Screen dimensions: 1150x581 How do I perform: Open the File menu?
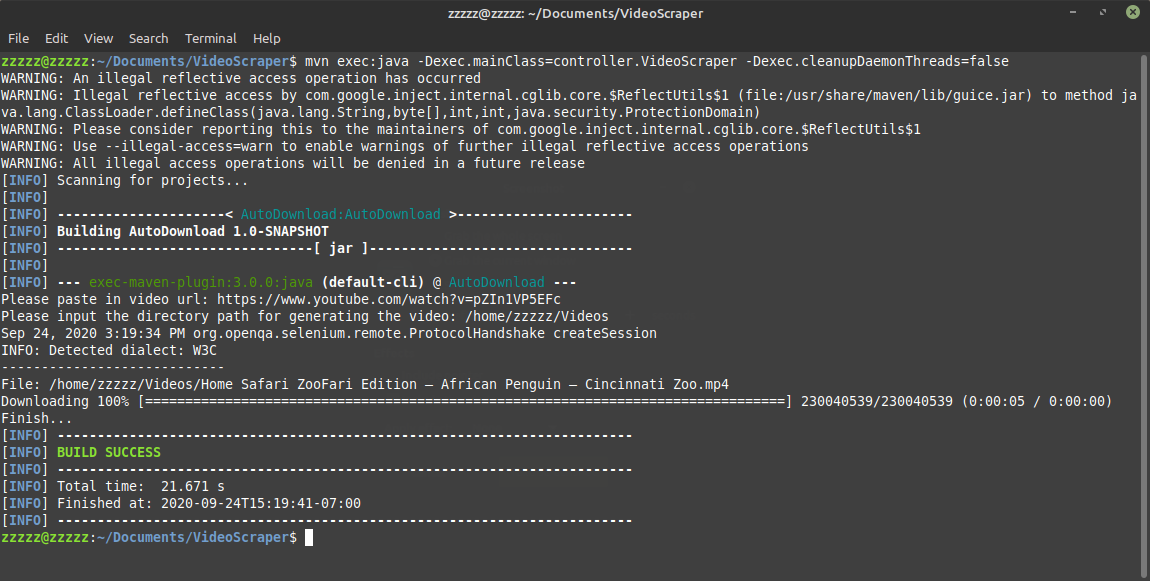tap(18, 39)
